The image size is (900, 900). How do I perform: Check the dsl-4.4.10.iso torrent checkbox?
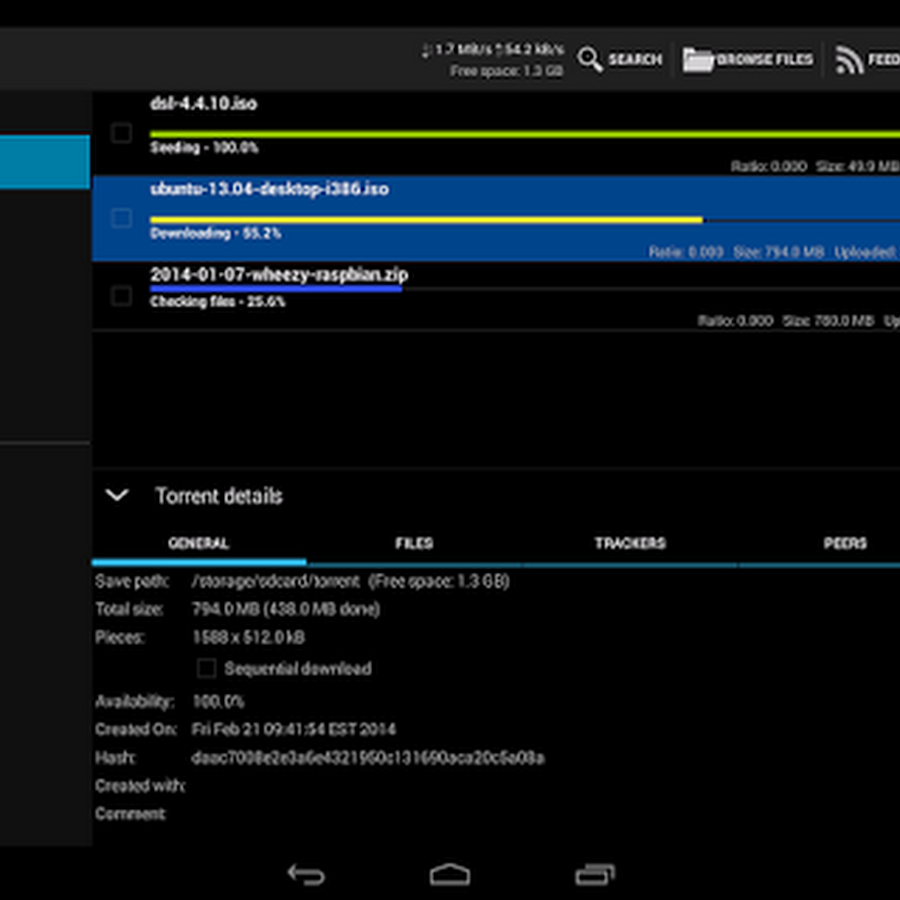[121, 133]
